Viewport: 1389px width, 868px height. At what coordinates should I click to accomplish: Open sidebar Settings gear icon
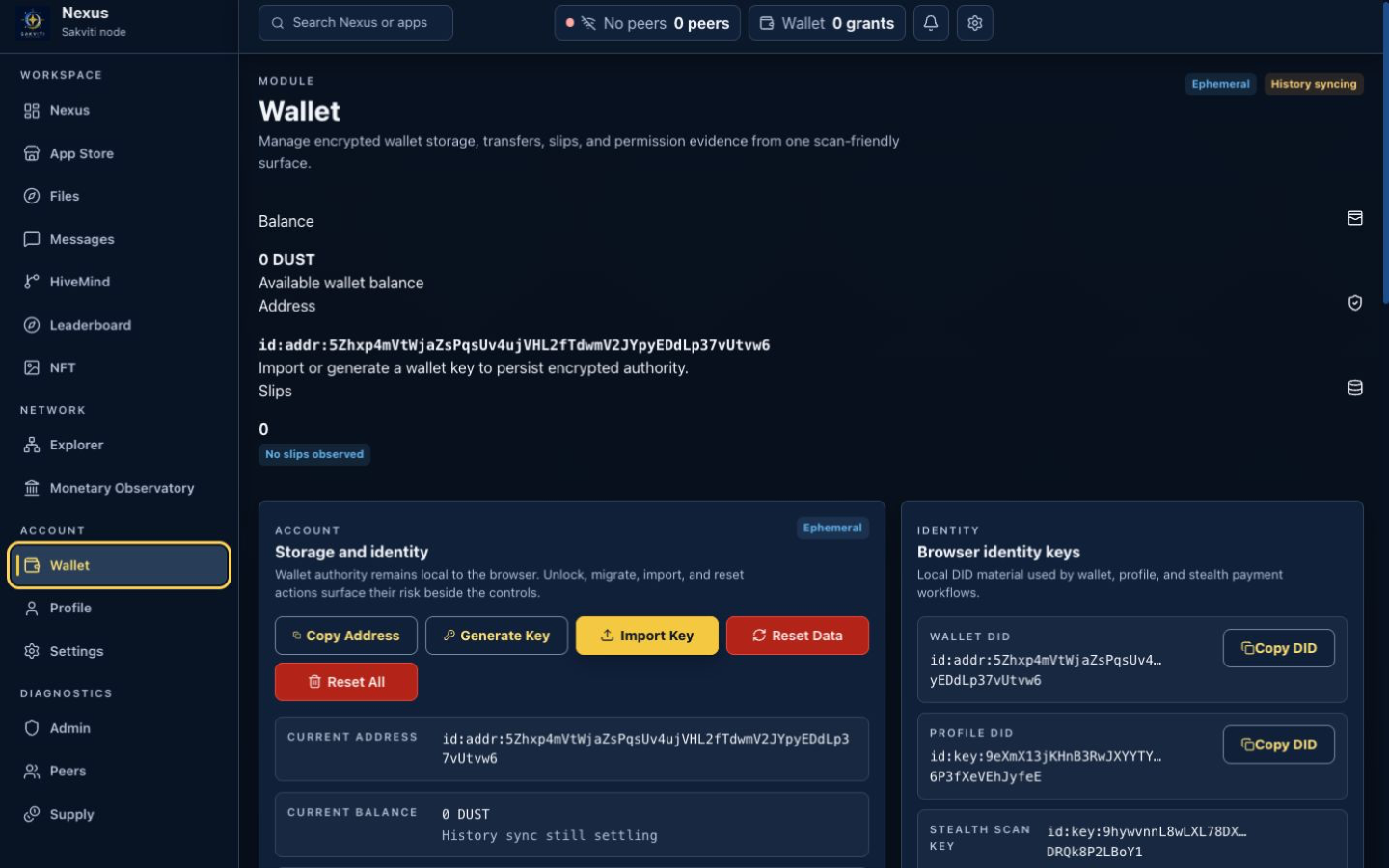pos(32,651)
